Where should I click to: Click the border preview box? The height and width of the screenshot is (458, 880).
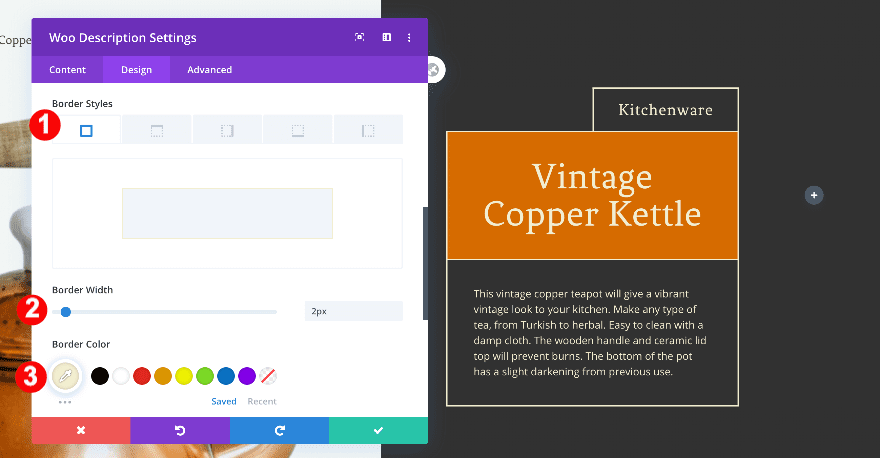tap(227, 213)
